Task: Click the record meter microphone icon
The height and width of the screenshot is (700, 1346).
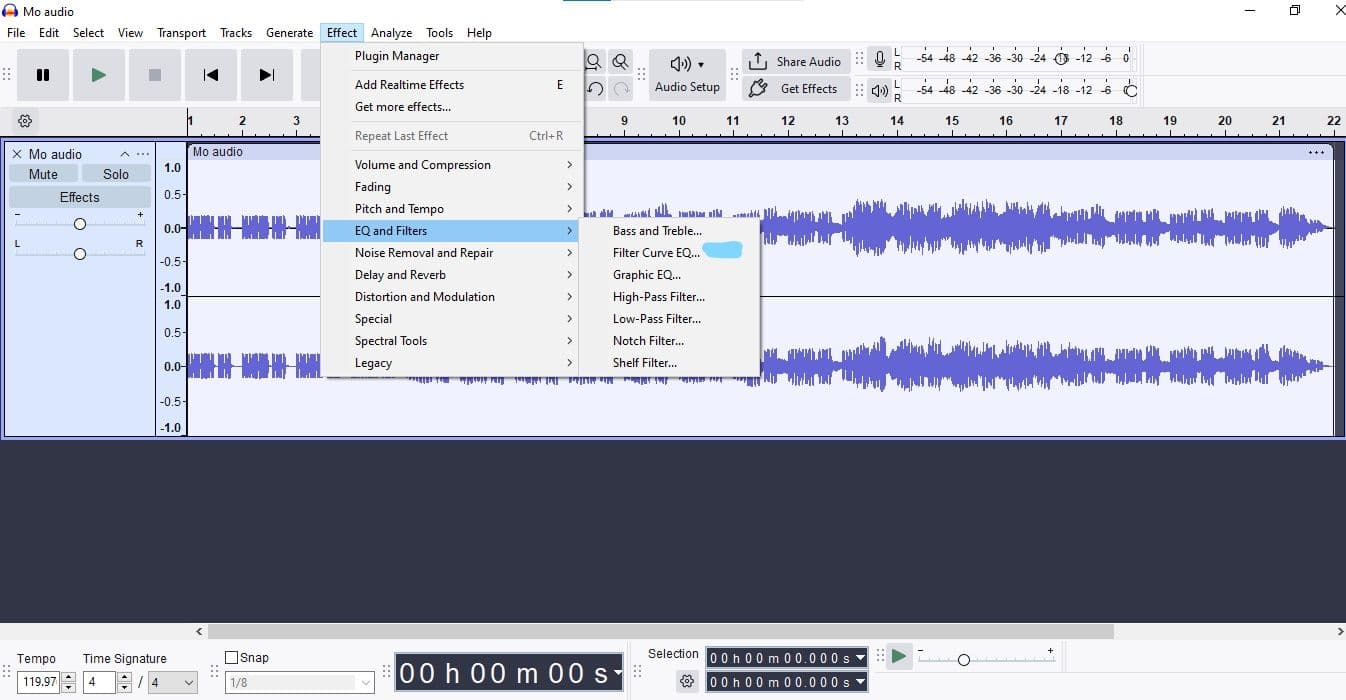Action: [x=880, y=59]
